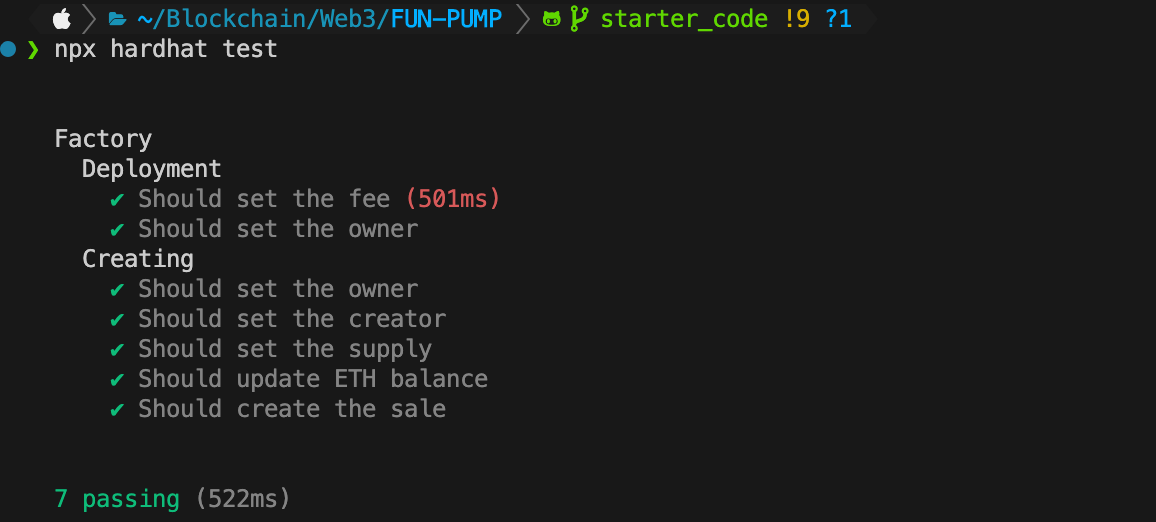The width and height of the screenshot is (1156, 522).
Task: Click the Deployment test group heading
Action: pyautogui.click(x=152, y=170)
